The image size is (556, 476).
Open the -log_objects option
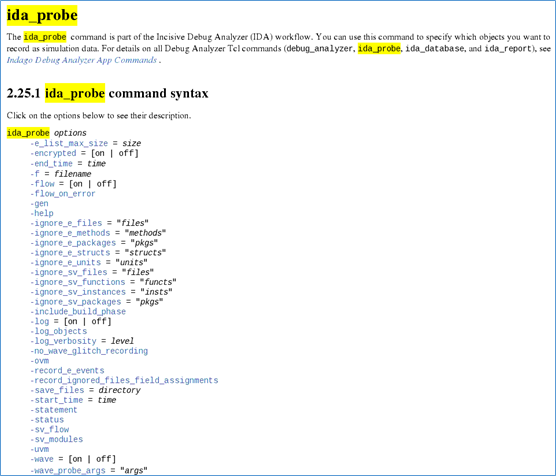click(x=59, y=331)
